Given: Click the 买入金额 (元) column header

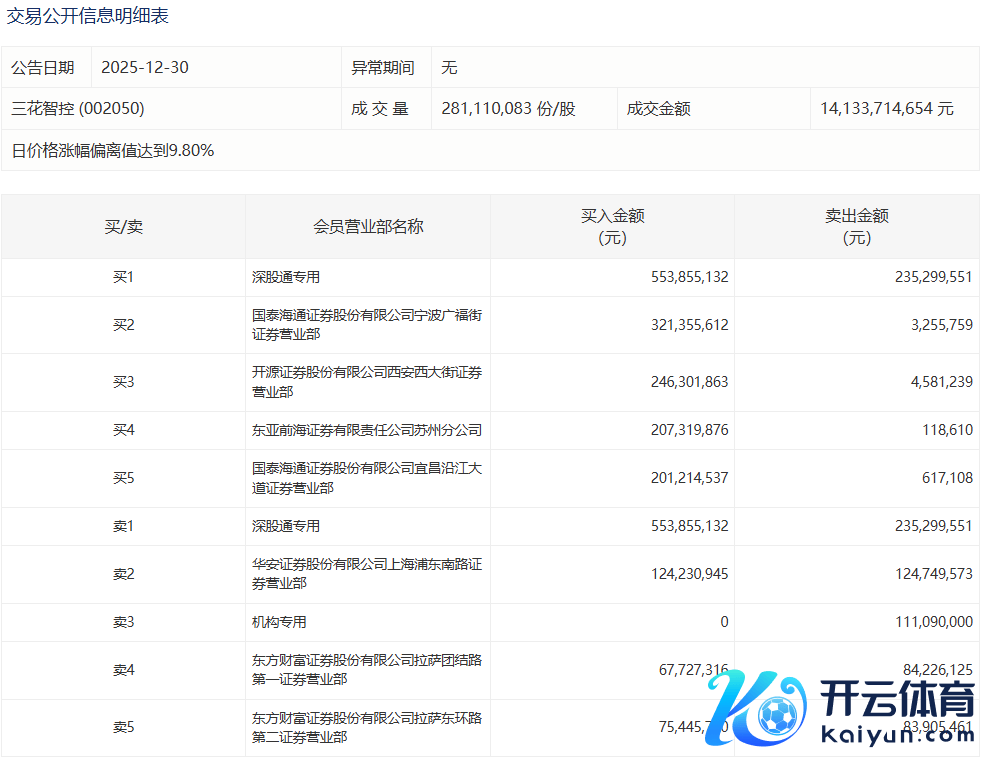Looking at the screenshot, I should click(x=612, y=227).
